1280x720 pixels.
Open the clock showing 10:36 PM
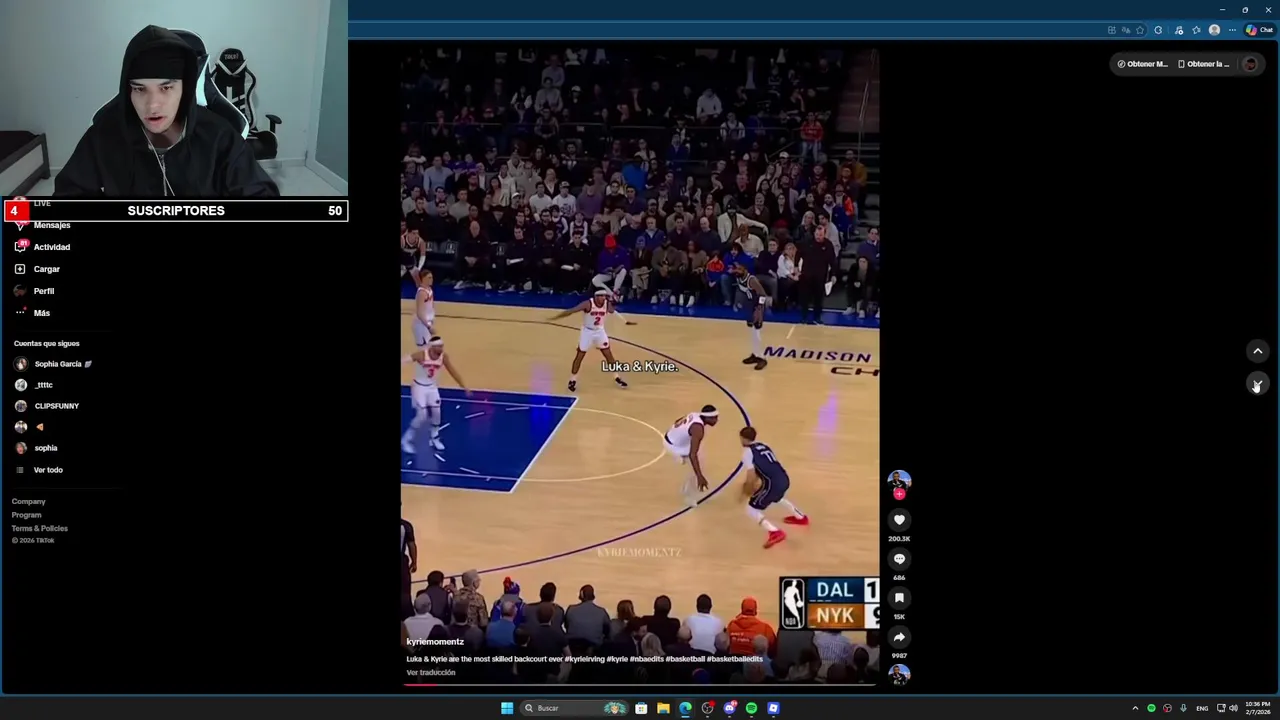(1258, 708)
